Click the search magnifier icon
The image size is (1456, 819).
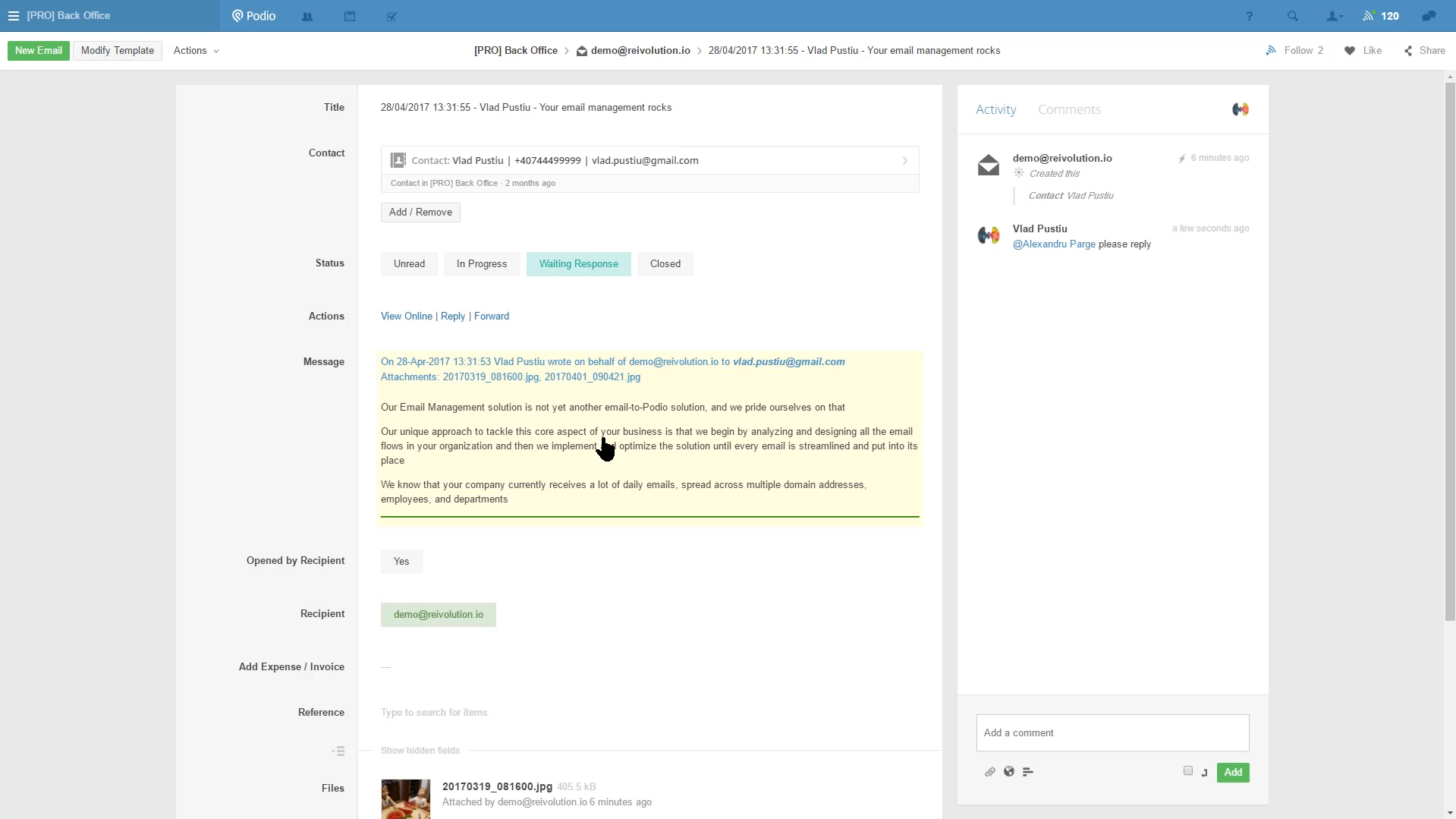point(1292,16)
